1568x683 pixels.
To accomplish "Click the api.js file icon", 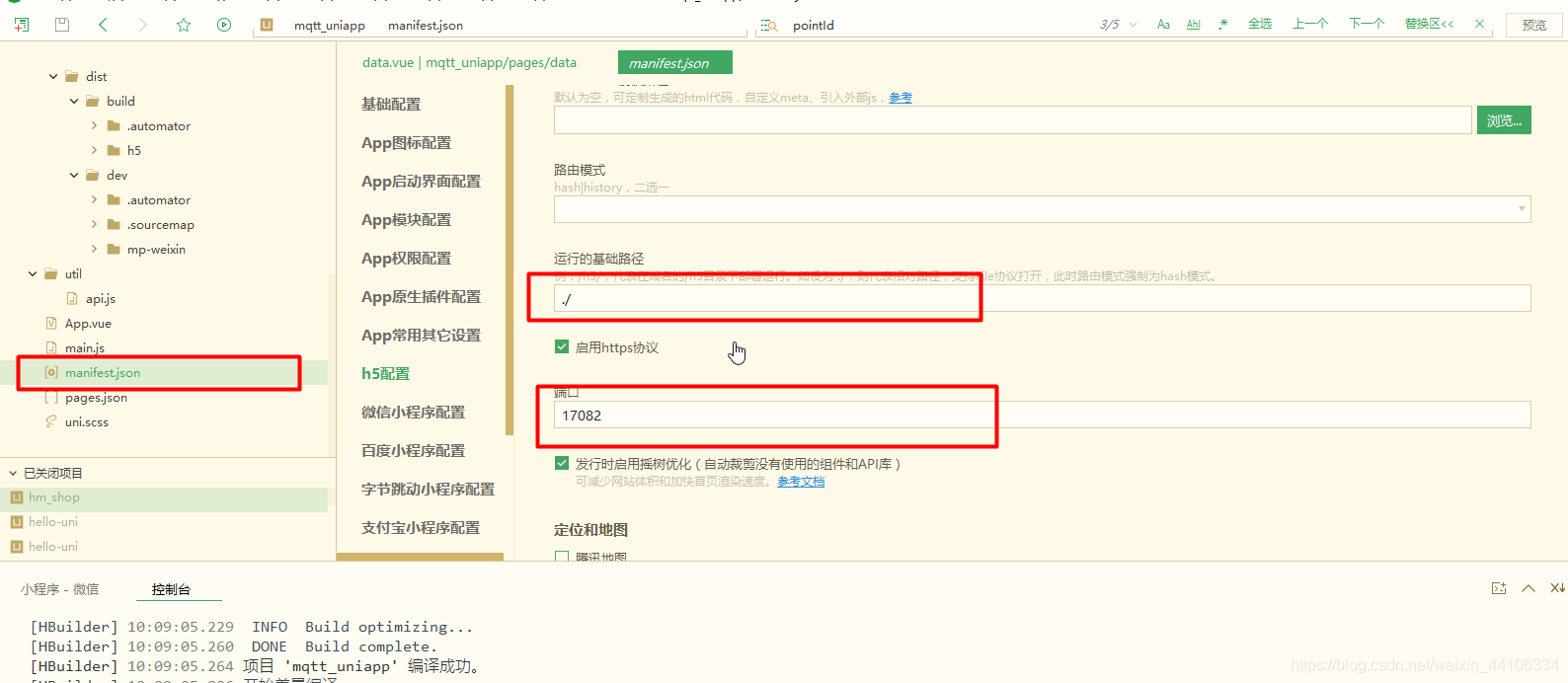I will pyautogui.click(x=72, y=298).
